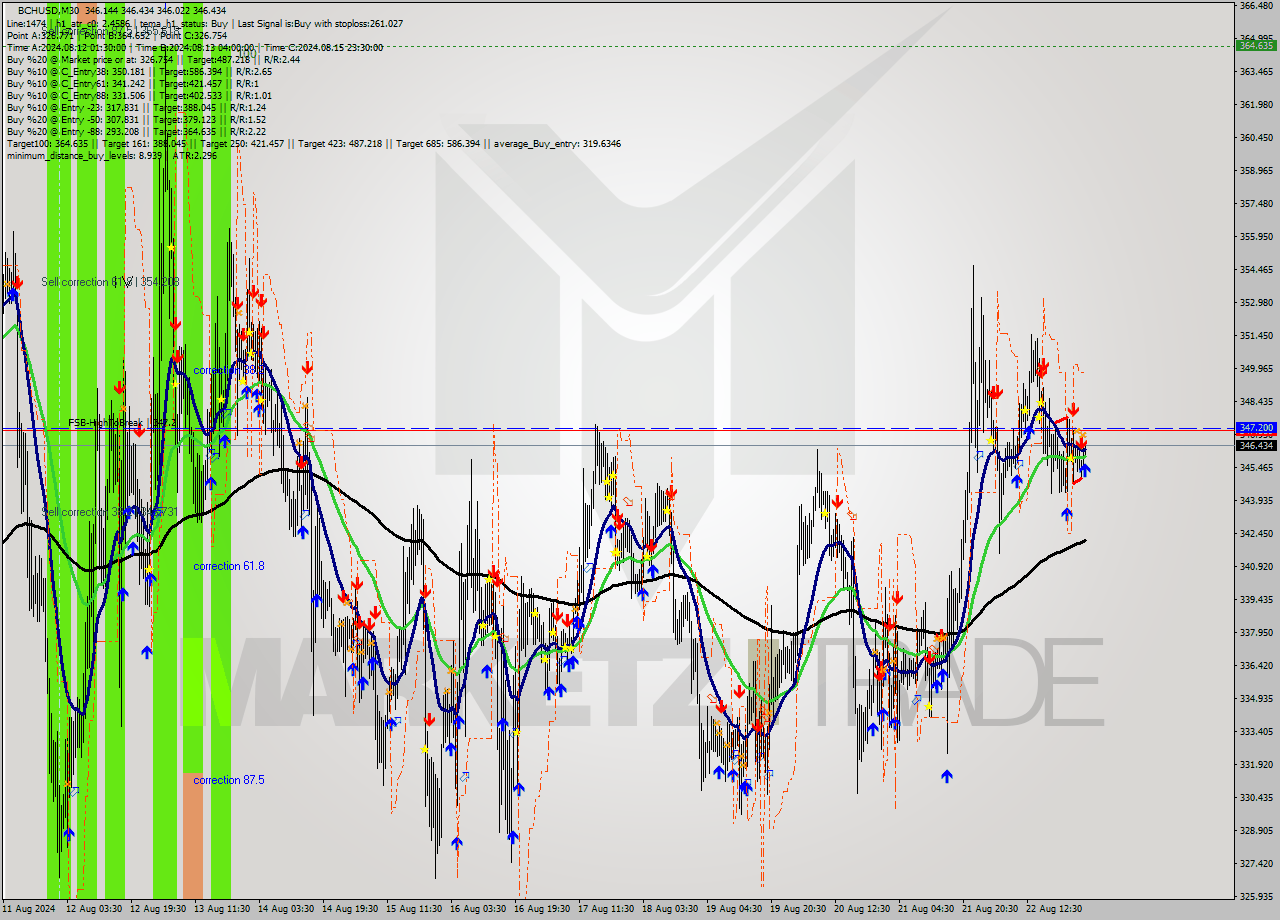The width and height of the screenshot is (1280, 920).
Task: Click the 'Buy %20 @ Entry -88: 293.208' line
Action: tap(136, 131)
